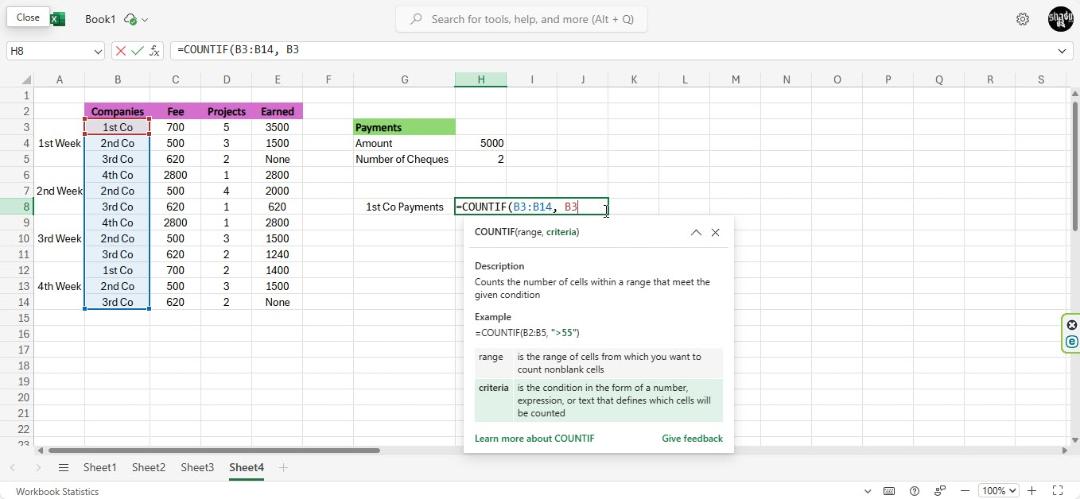The image size is (1080, 499).
Task: Confirm the formula with the green checkmark
Action: 137,50
